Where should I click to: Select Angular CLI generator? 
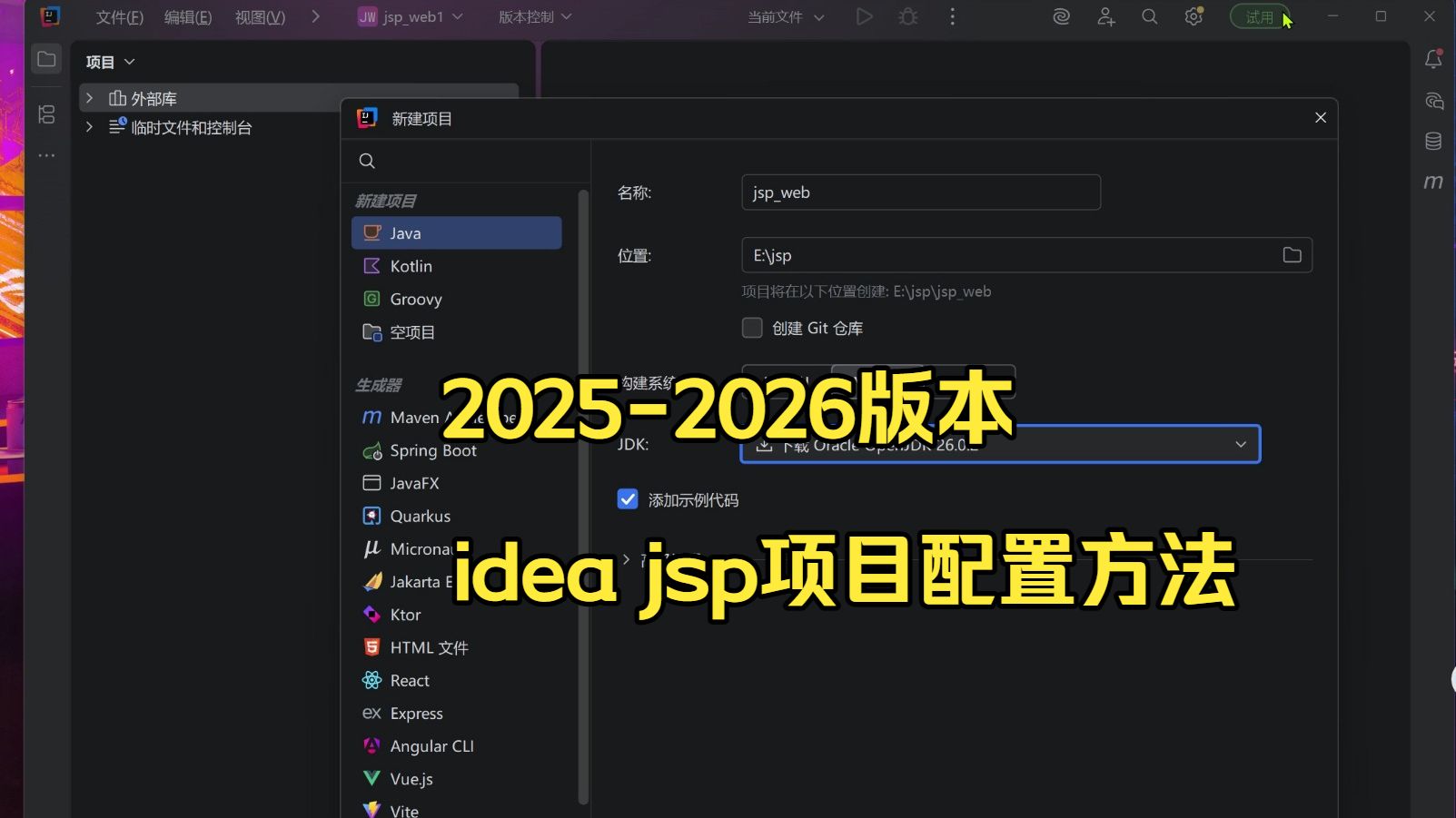[456, 746]
